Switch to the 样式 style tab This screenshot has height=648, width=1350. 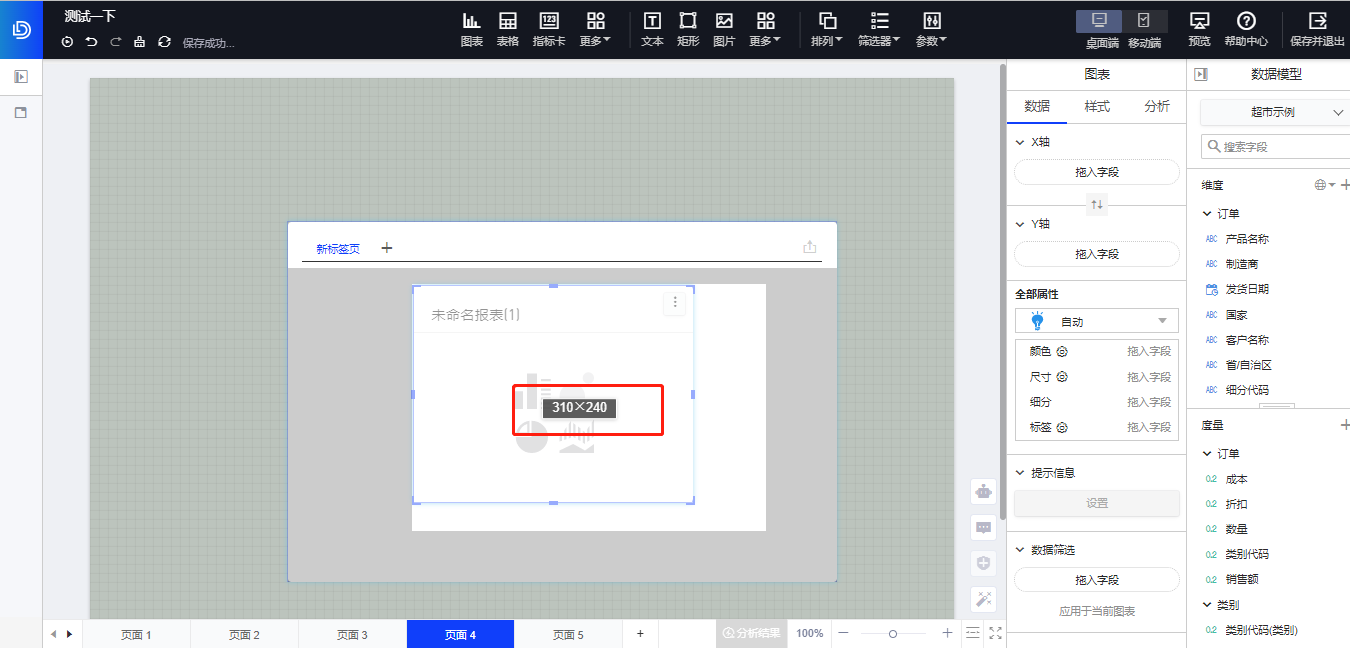(1096, 106)
